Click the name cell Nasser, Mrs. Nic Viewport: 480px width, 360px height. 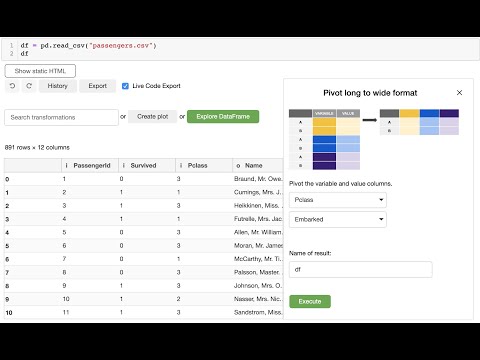click(x=258, y=299)
